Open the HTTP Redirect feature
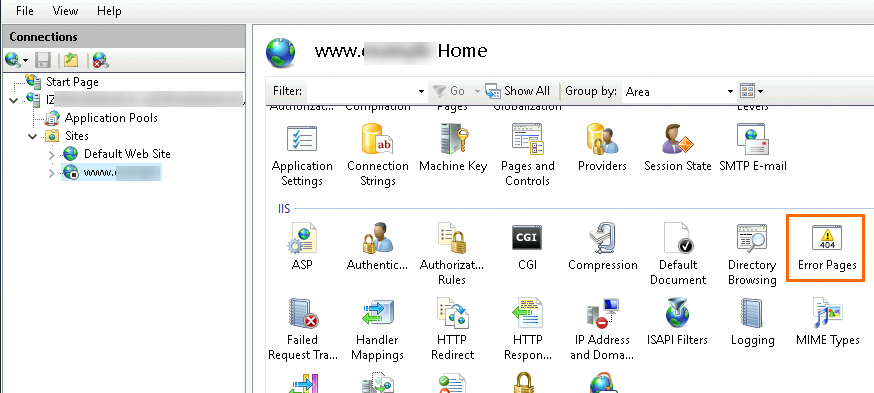874x393 pixels. tap(452, 330)
